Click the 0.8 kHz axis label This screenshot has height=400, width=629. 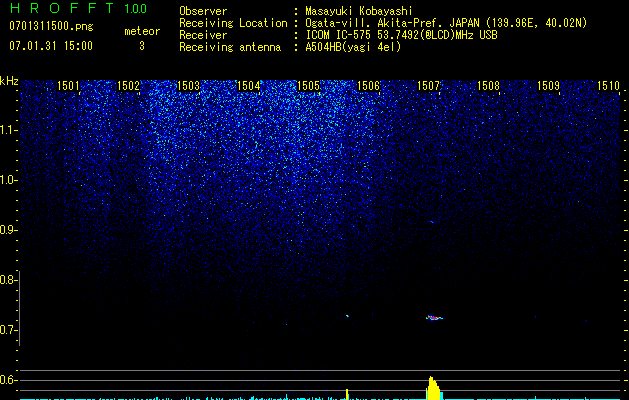[8, 280]
